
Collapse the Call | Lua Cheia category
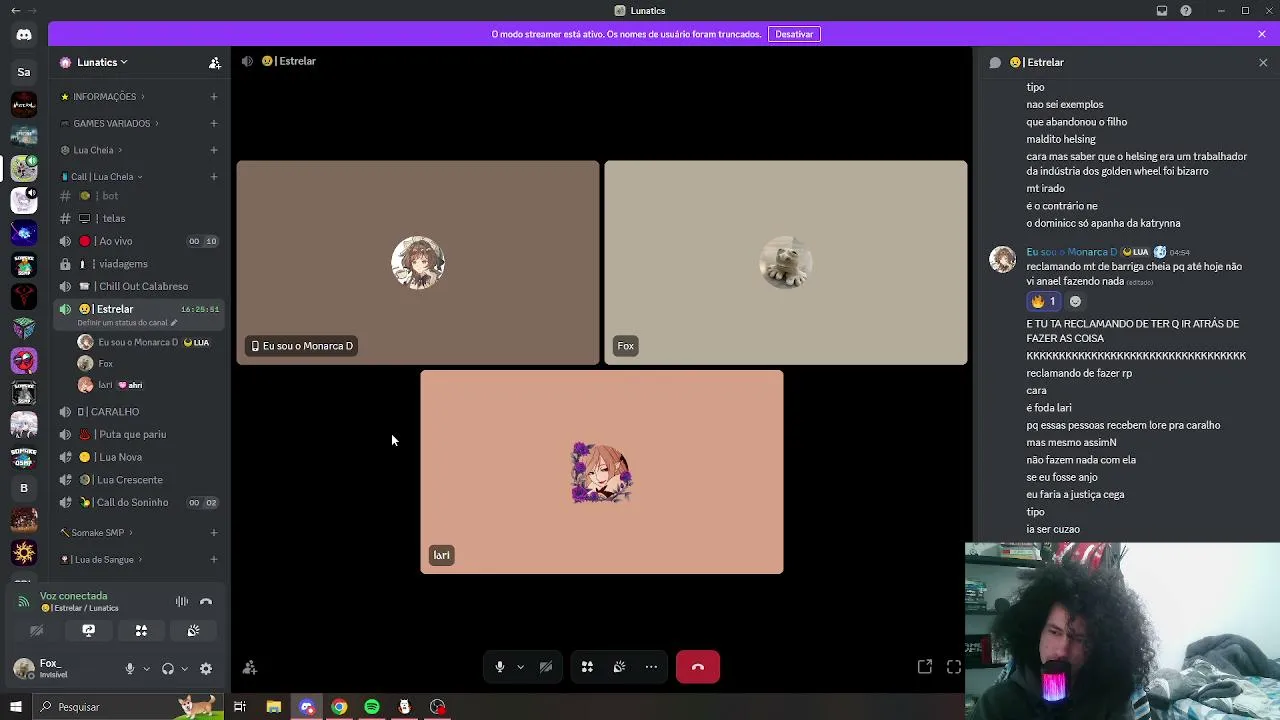coord(102,177)
